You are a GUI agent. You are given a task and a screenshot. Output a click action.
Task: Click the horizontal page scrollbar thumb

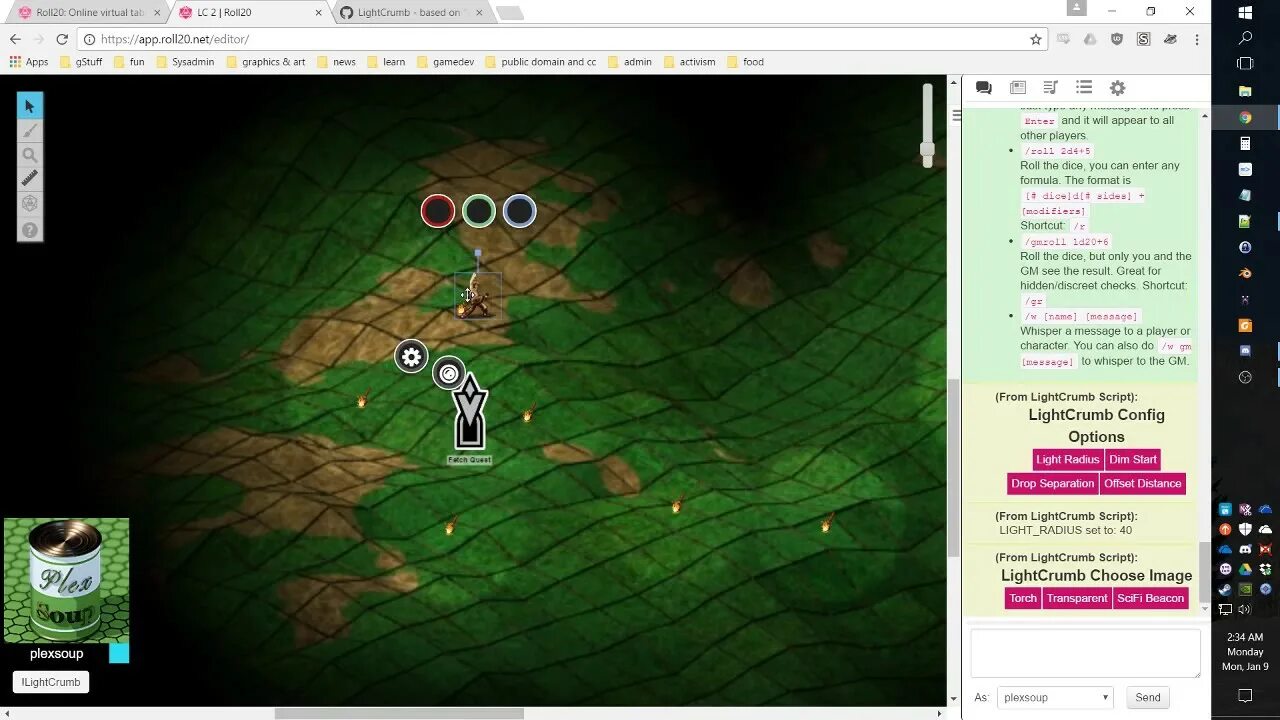(x=399, y=714)
